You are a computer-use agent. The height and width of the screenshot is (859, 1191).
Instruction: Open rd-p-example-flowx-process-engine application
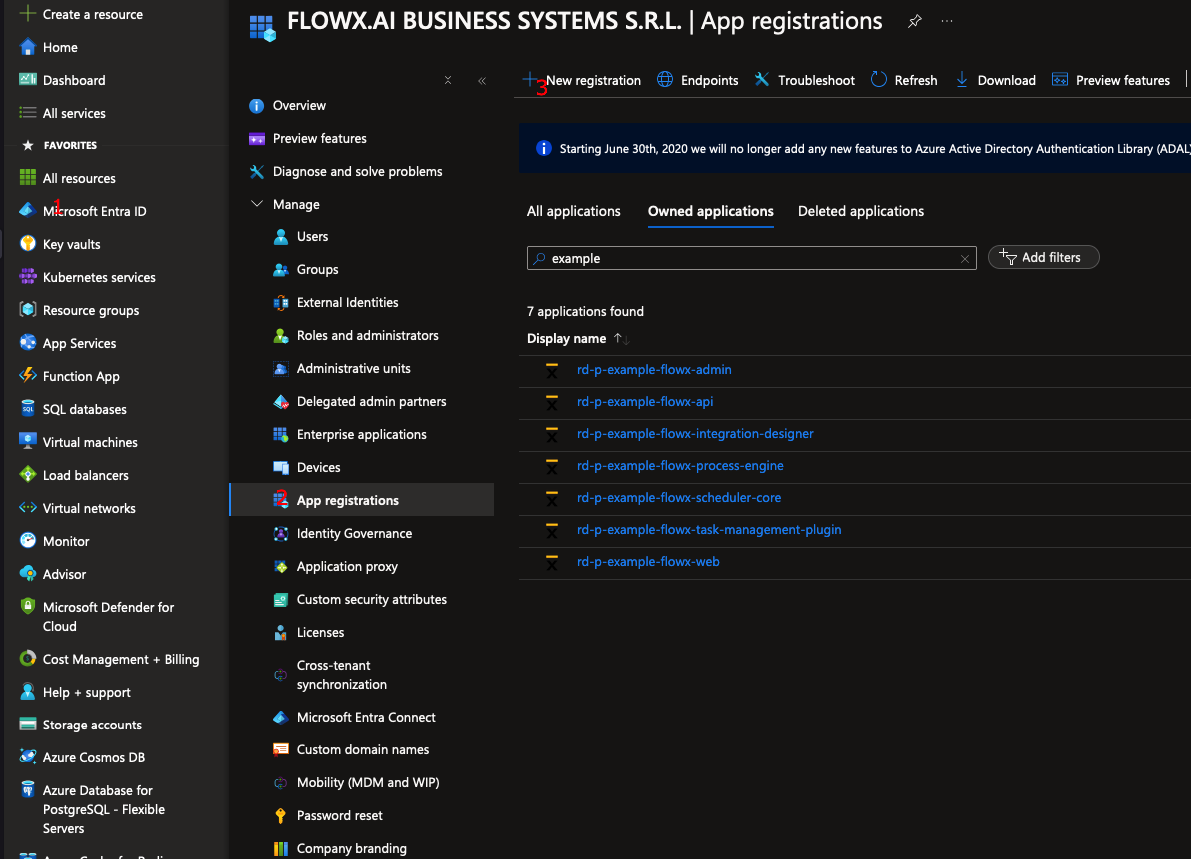click(x=680, y=465)
